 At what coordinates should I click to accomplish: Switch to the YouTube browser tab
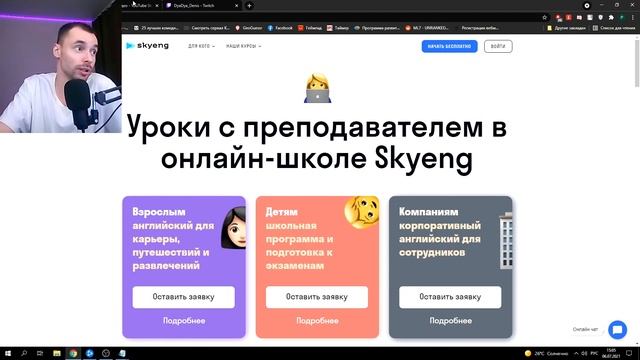[x=141, y=6]
